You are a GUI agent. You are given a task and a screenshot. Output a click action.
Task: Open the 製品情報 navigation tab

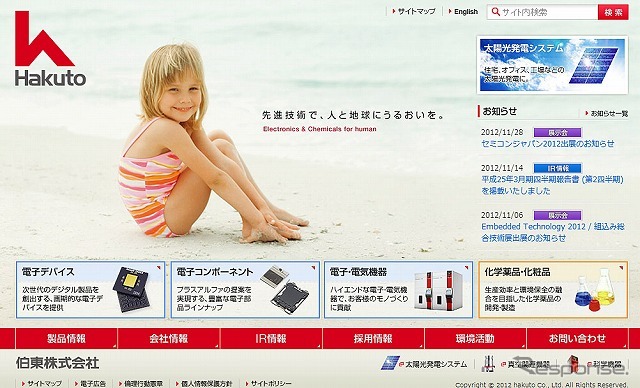pos(66,339)
